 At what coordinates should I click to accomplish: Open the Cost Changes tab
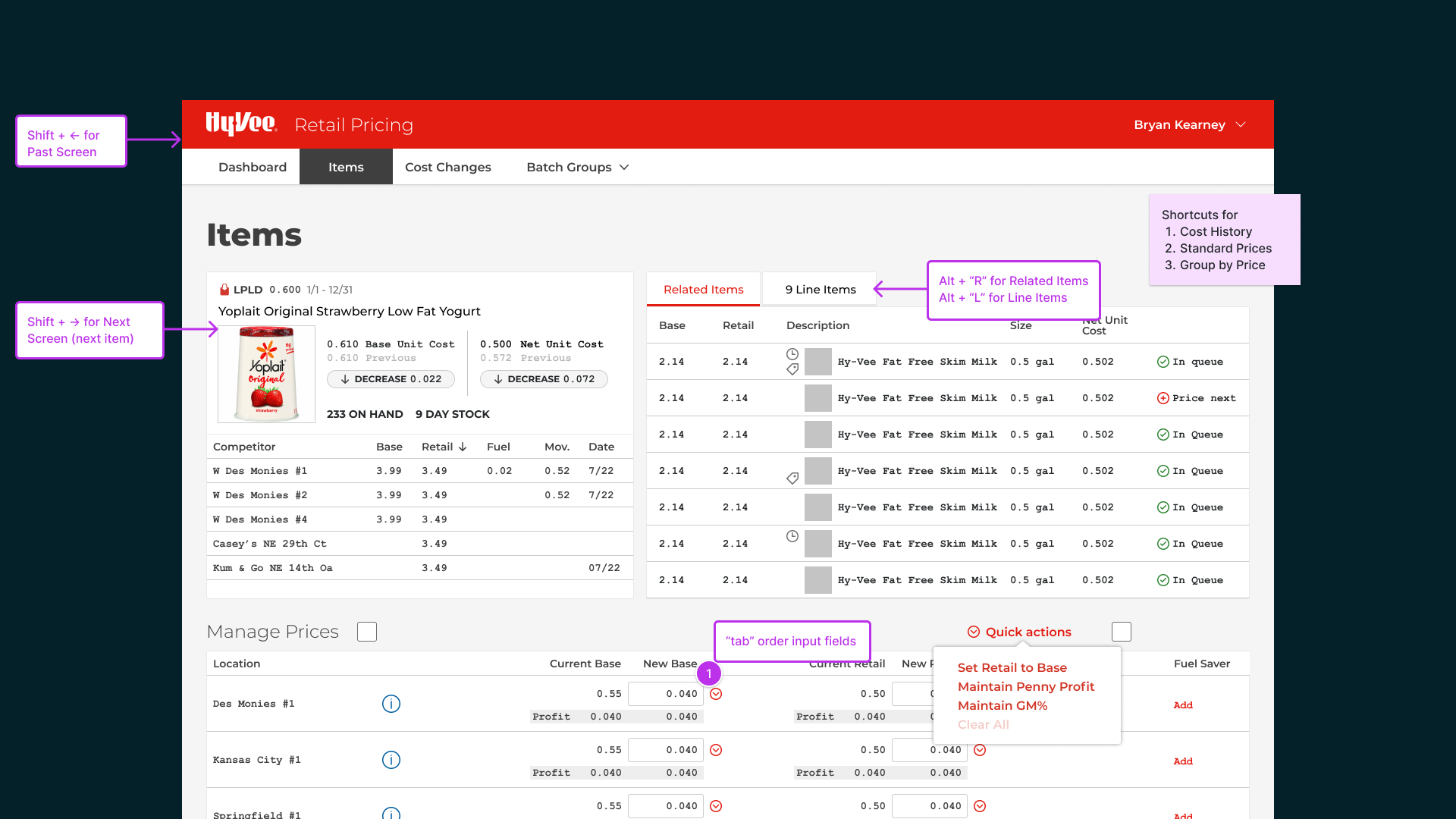[448, 167]
